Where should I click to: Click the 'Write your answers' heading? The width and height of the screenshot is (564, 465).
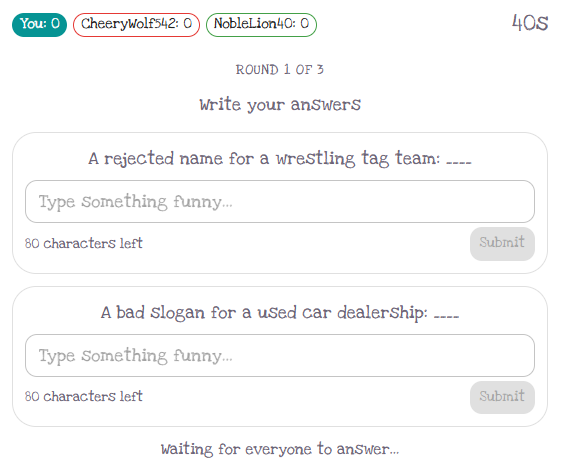[x=280, y=105]
